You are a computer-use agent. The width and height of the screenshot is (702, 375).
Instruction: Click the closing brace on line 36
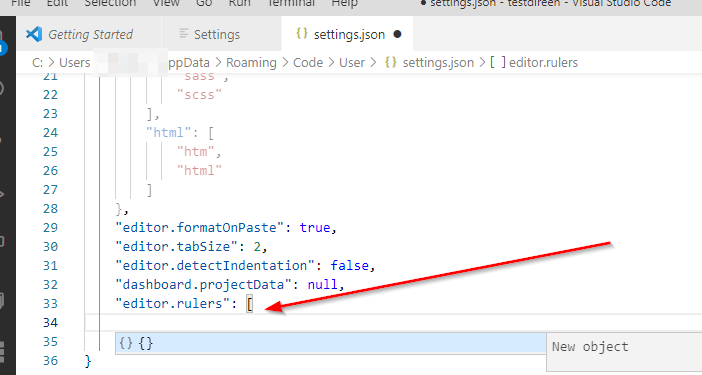(x=88, y=361)
